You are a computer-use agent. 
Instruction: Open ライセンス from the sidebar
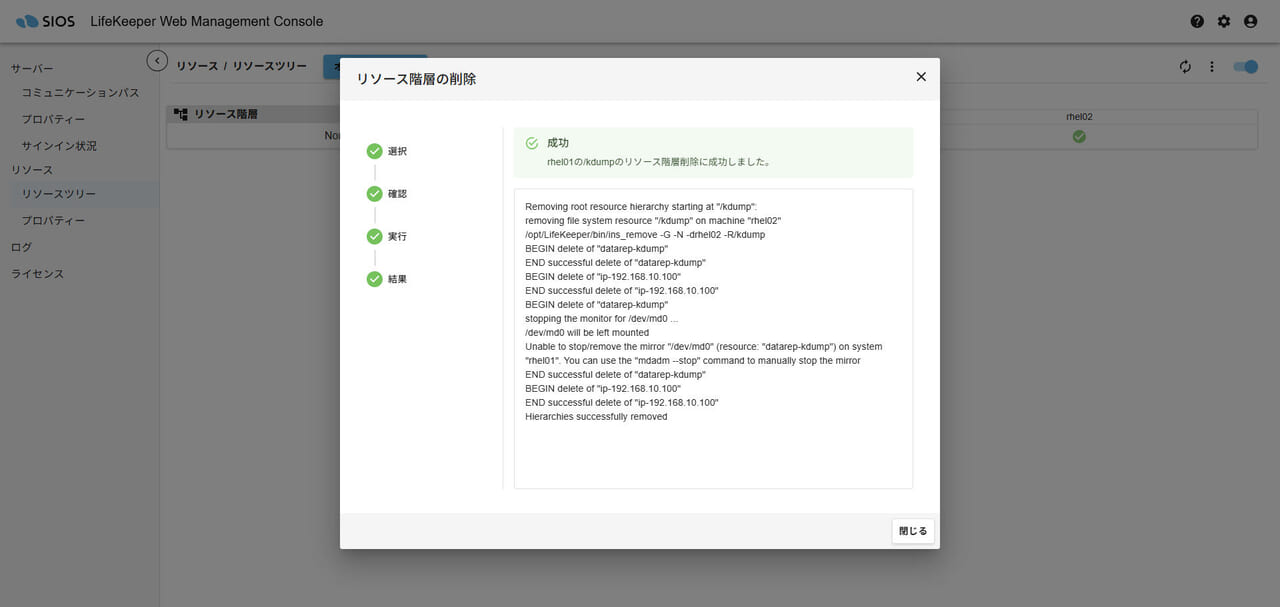pyautogui.click(x=37, y=274)
